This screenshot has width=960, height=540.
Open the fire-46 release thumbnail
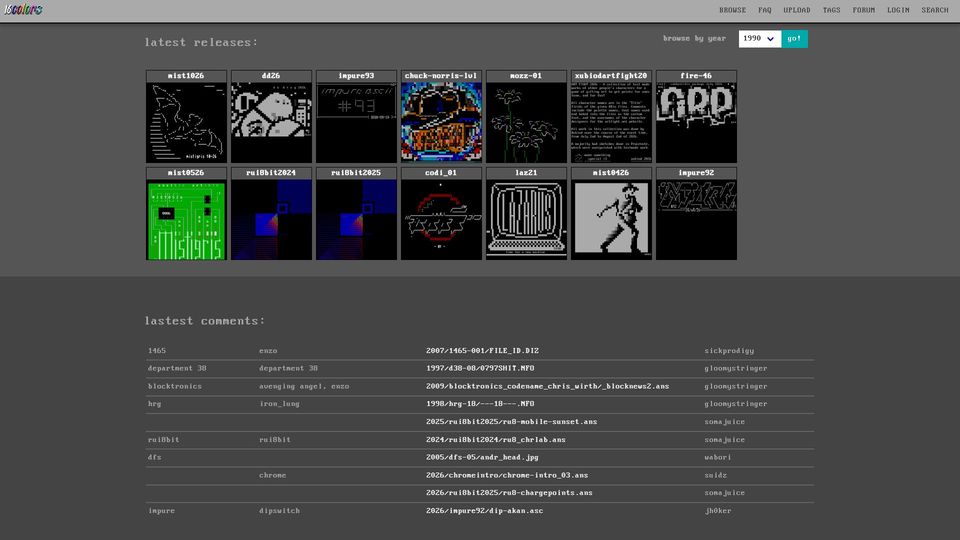(696, 116)
